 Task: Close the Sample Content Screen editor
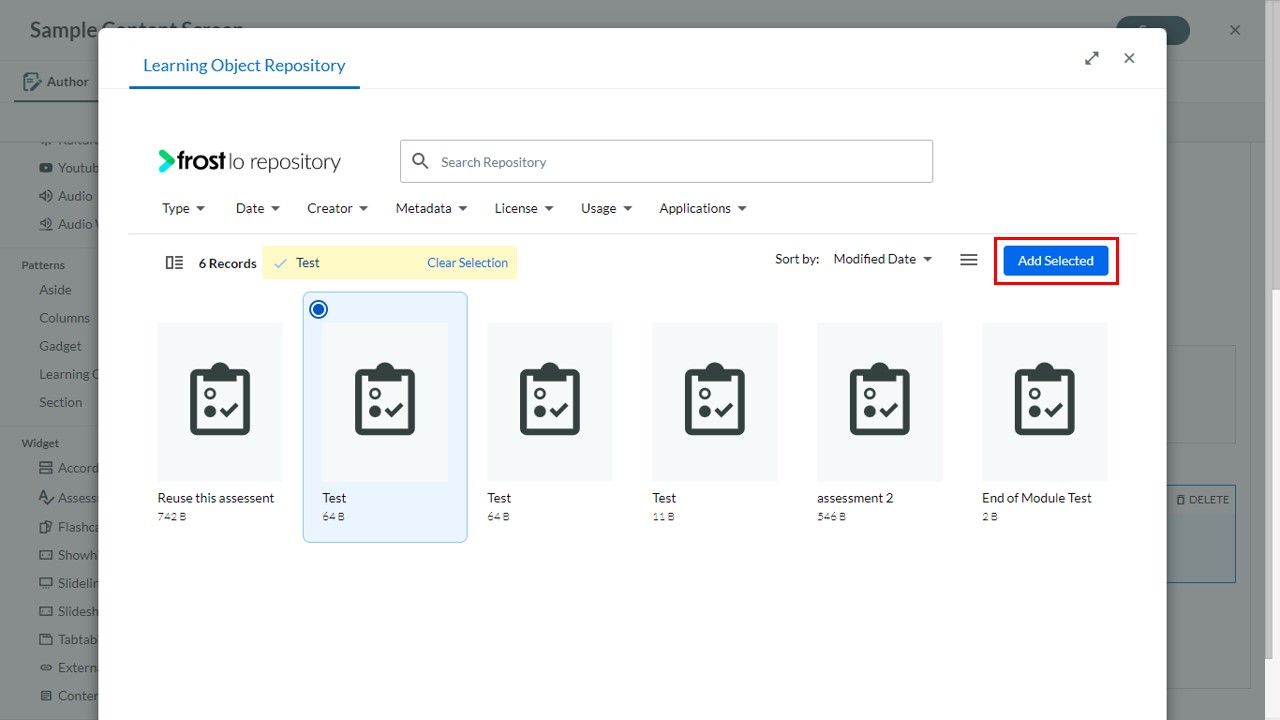pos(1235,30)
